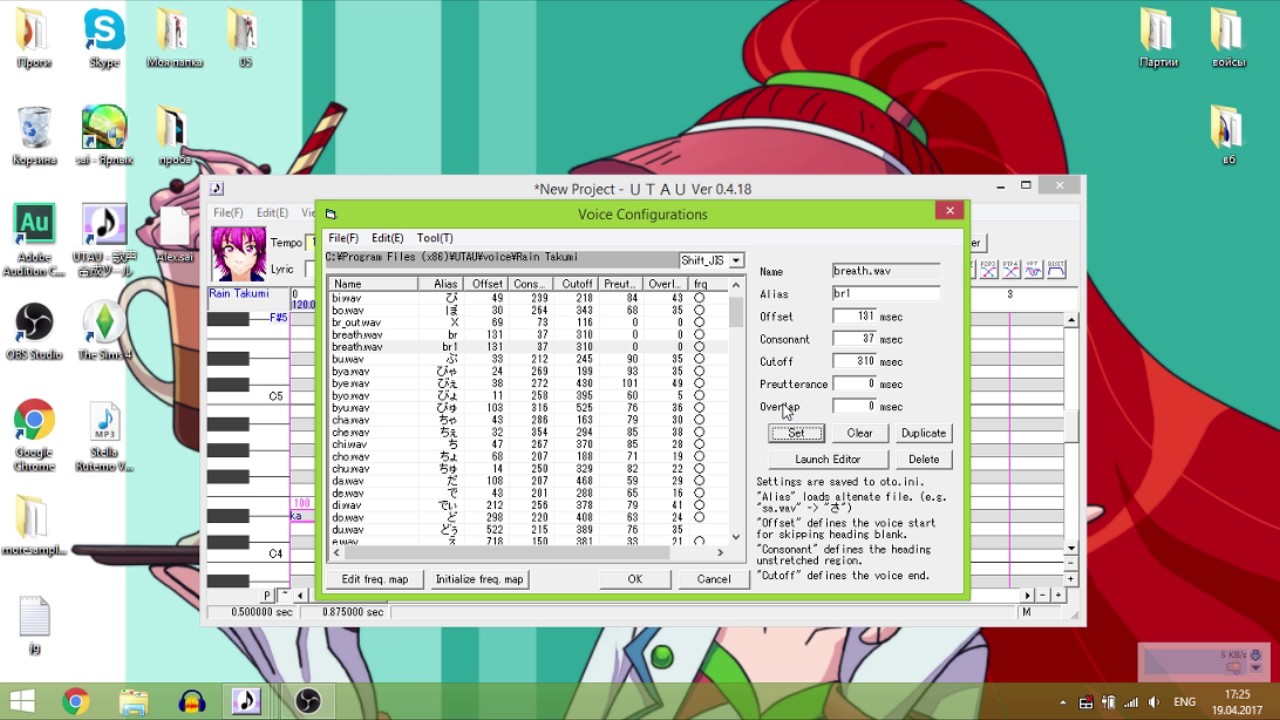This screenshot has height=720, width=1280.
Task: Click the Rain Takumi voicebank avatar
Action: tap(239, 254)
